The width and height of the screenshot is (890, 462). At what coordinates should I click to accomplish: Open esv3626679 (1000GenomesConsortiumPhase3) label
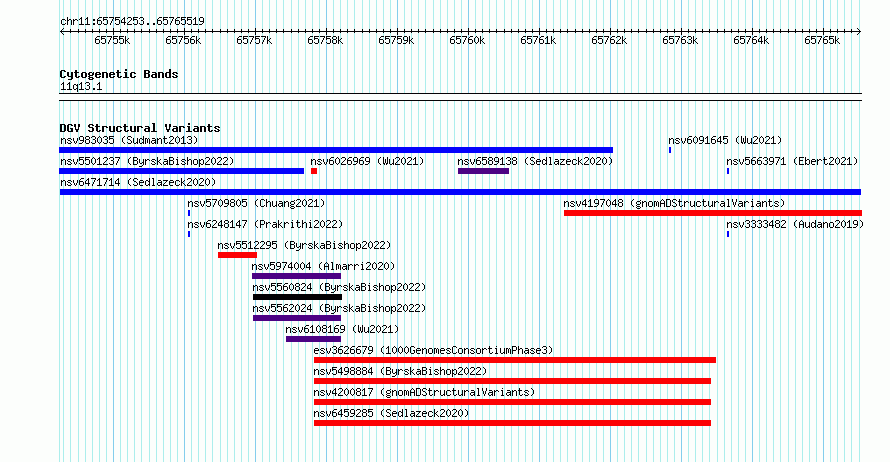433,350
